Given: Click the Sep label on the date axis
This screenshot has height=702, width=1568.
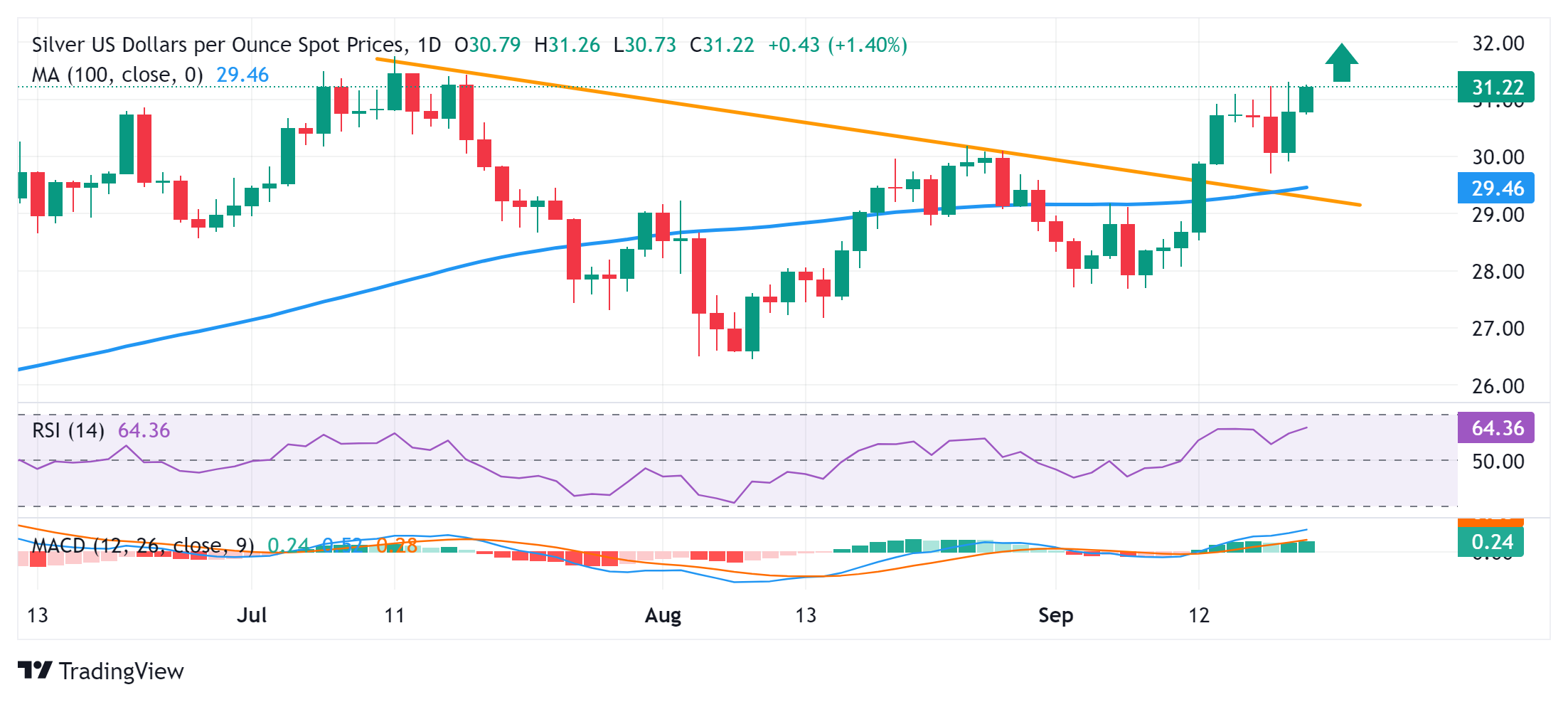Looking at the screenshot, I should tap(1055, 615).
